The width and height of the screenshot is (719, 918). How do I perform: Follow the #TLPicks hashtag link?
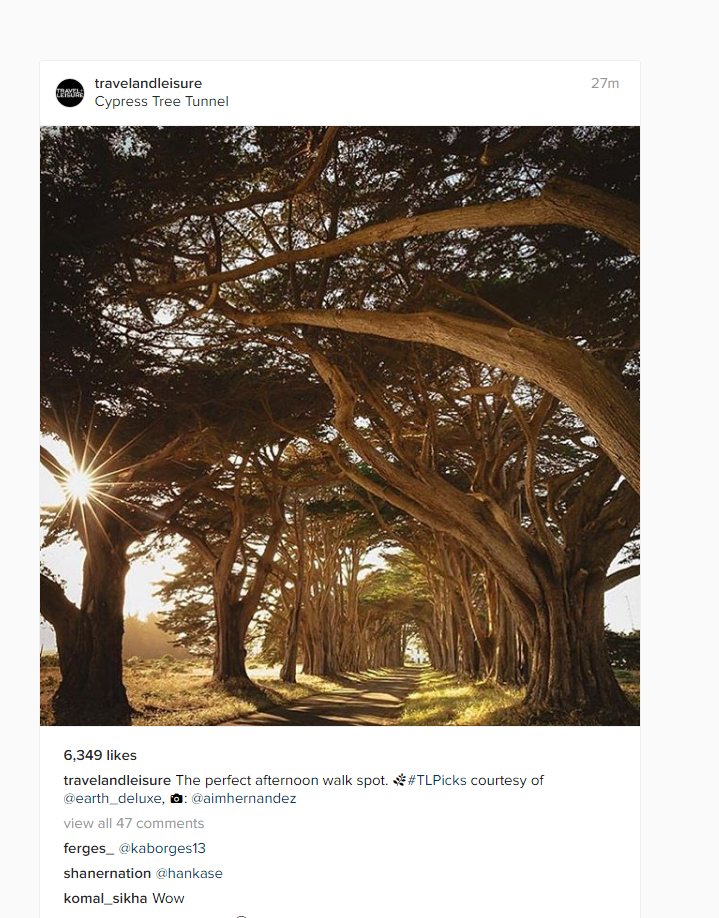[437, 780]
